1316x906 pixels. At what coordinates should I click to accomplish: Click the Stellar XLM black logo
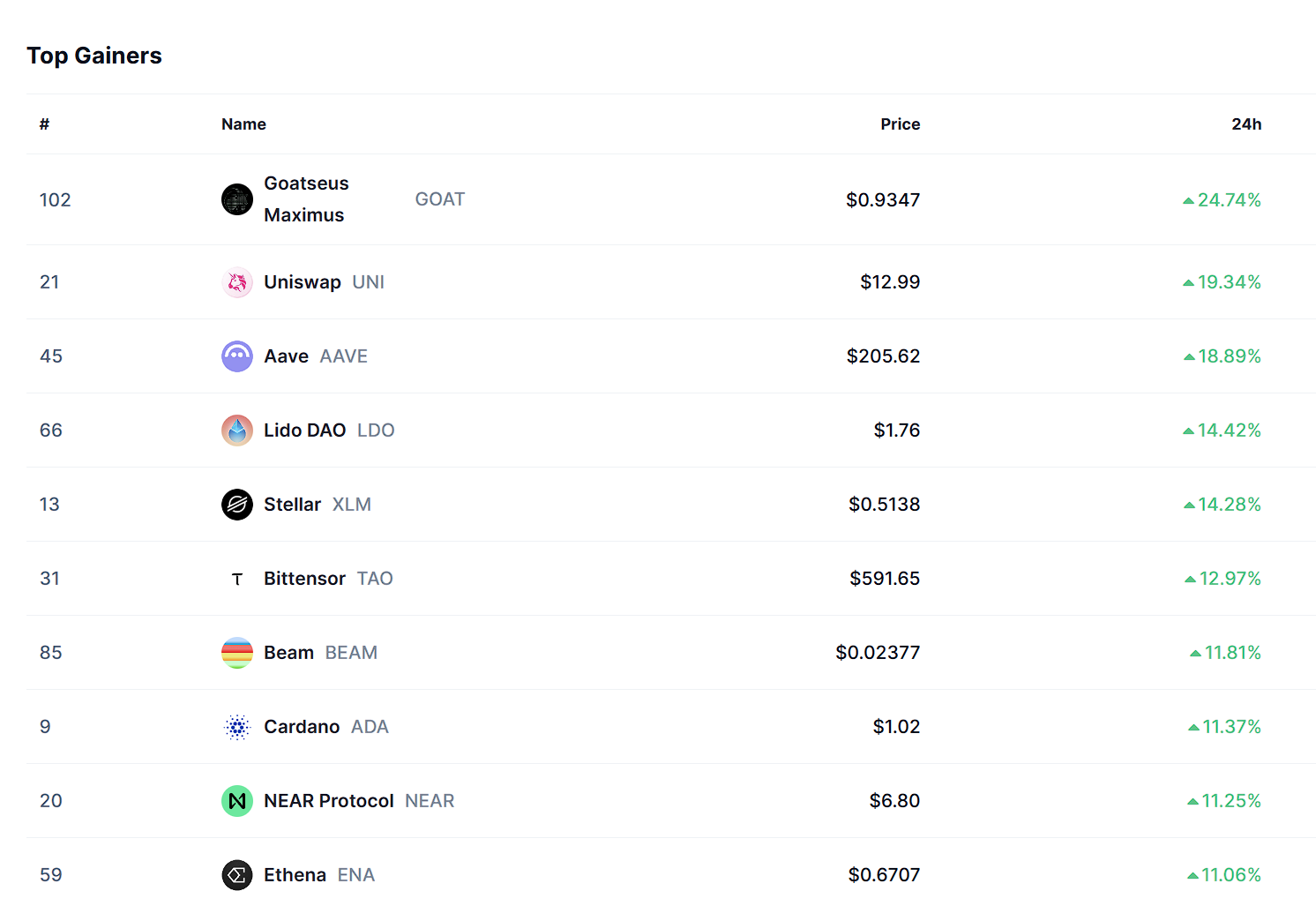point(237,505)
